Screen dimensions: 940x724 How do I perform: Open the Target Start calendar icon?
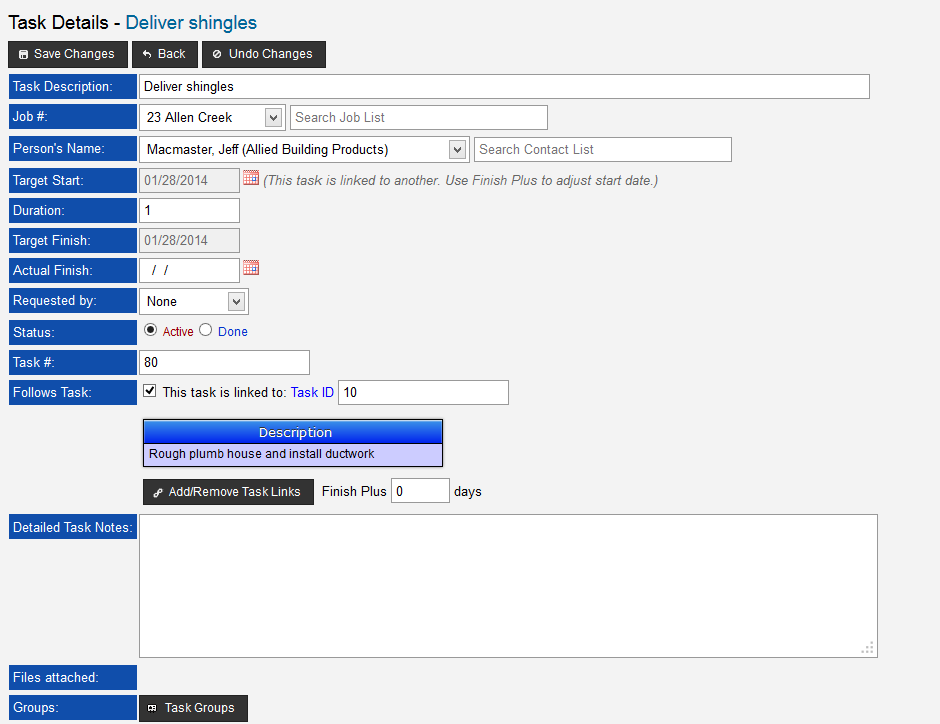251,178
